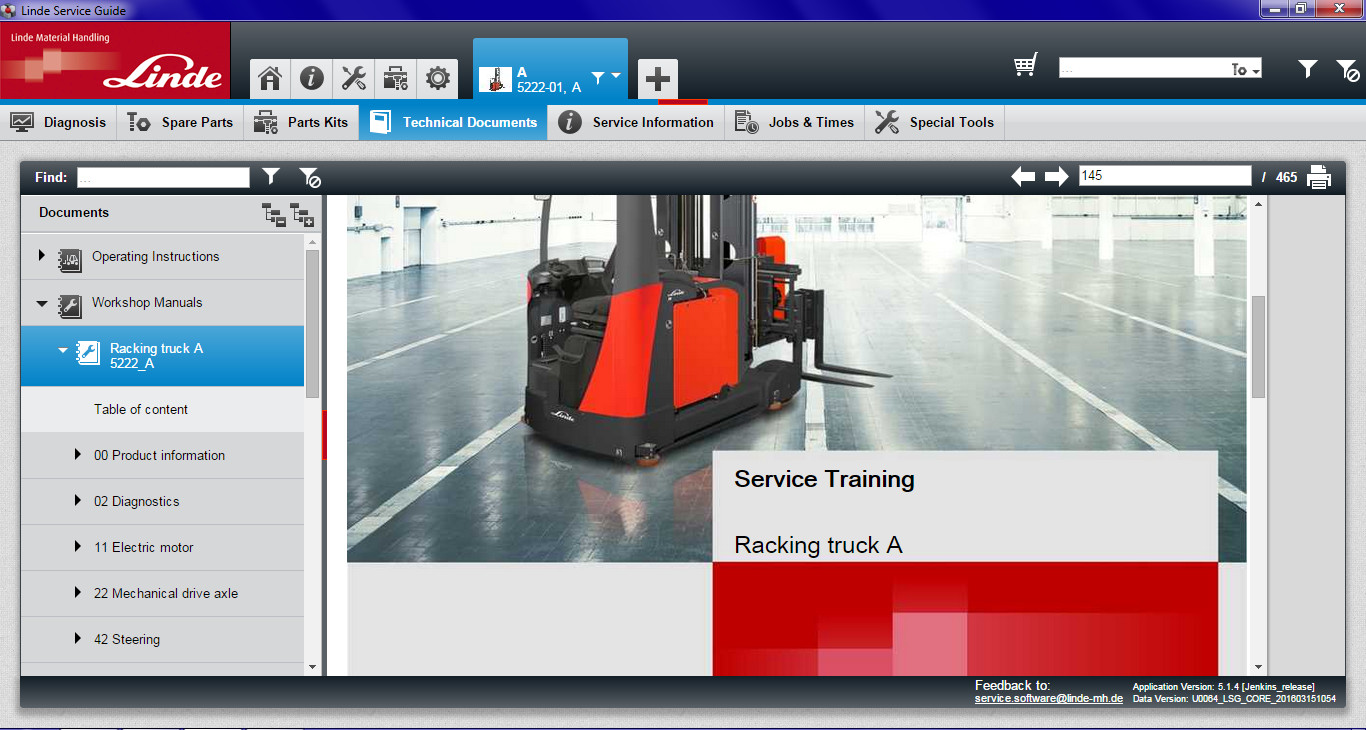Apply the Find filter funnel icon

click(x=271, y=177)
